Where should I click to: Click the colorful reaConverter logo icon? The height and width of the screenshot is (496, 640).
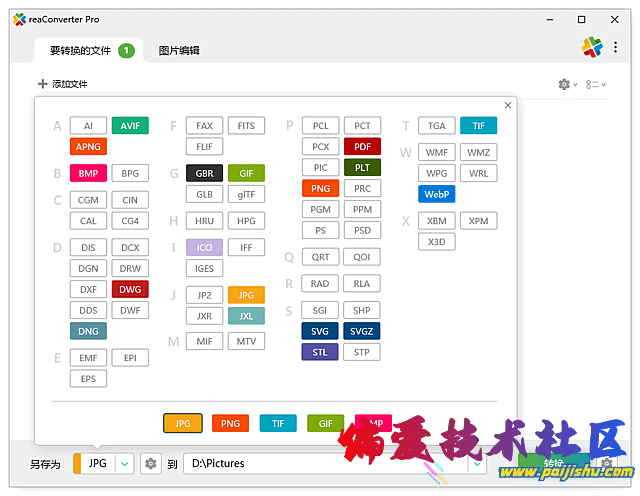tap(592, 47)
